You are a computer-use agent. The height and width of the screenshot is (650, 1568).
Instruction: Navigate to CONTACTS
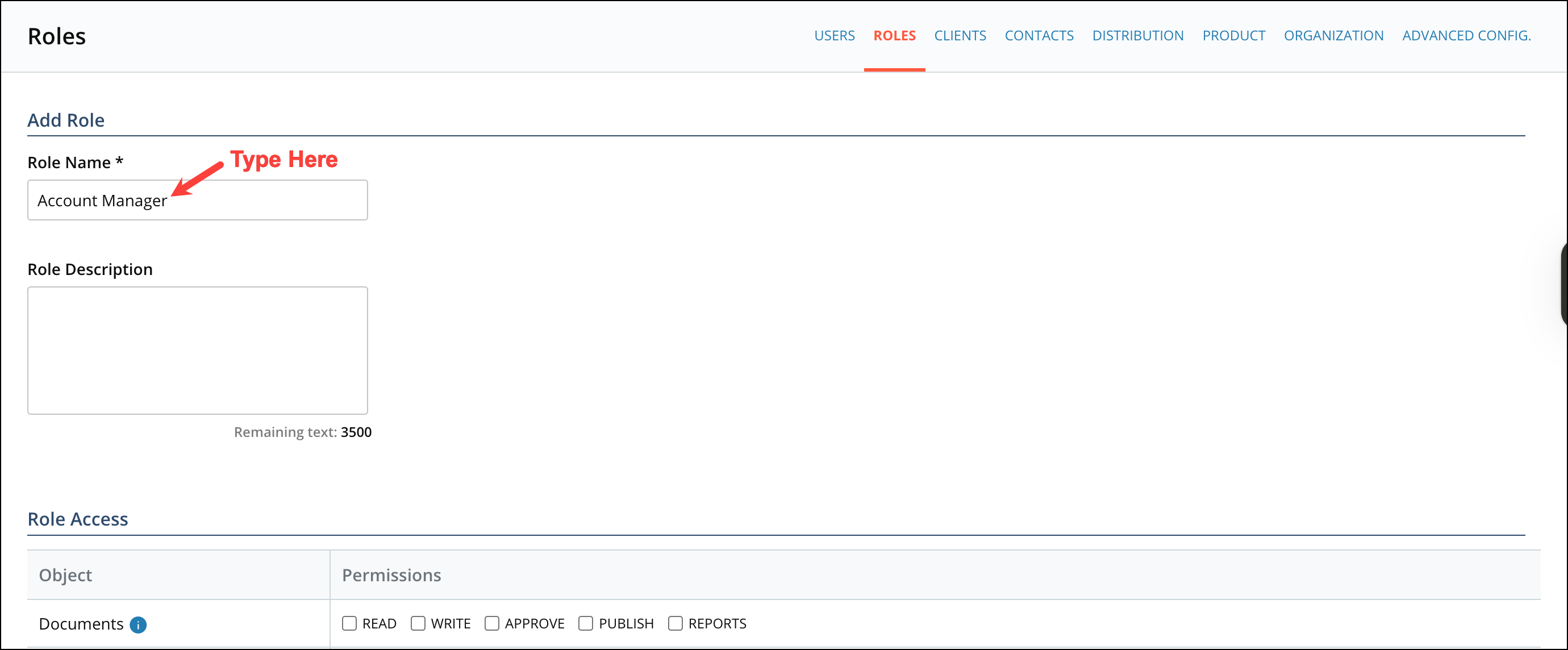(1039, 35)
